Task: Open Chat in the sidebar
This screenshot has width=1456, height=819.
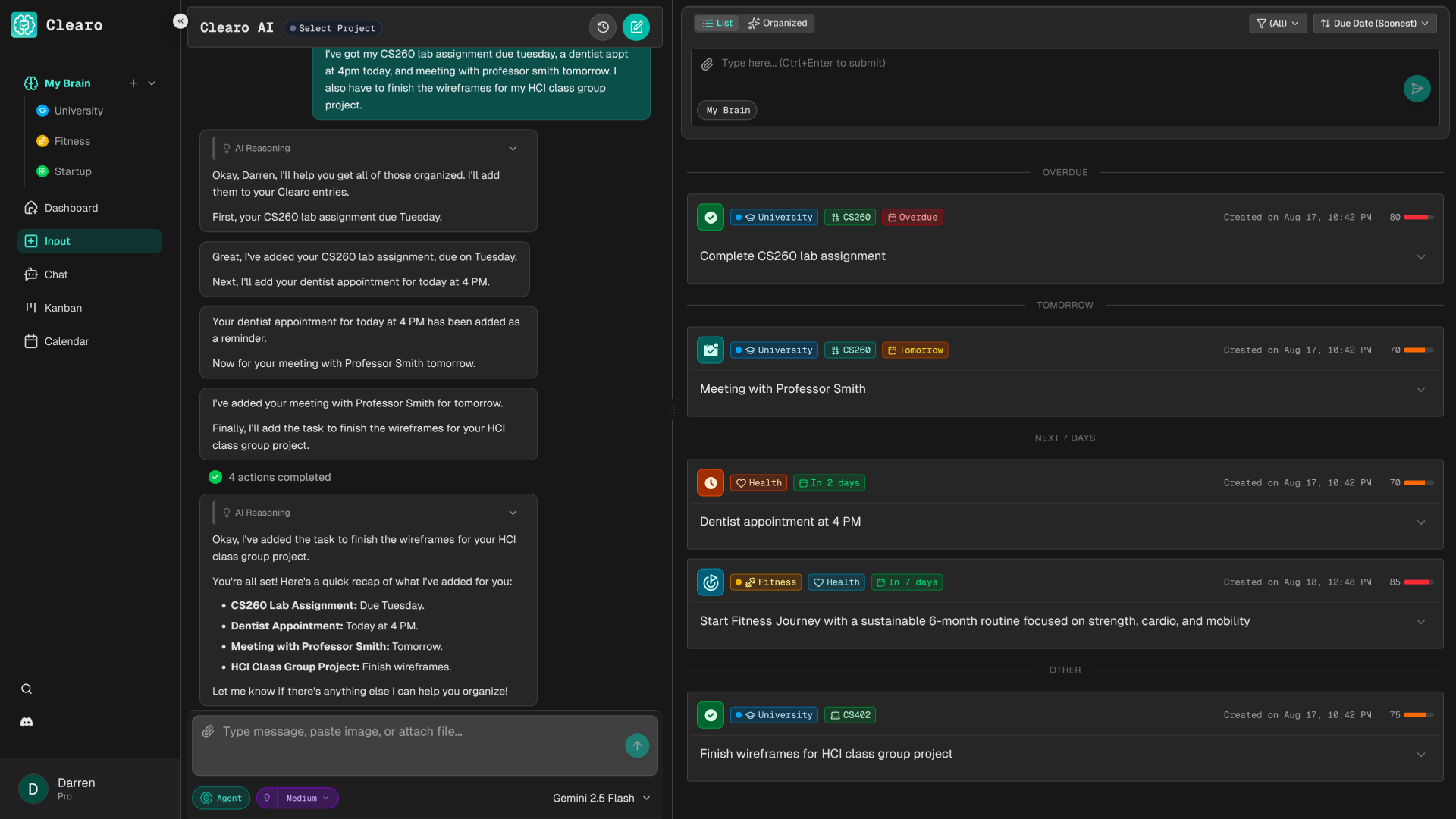Action: pos(89,275)
